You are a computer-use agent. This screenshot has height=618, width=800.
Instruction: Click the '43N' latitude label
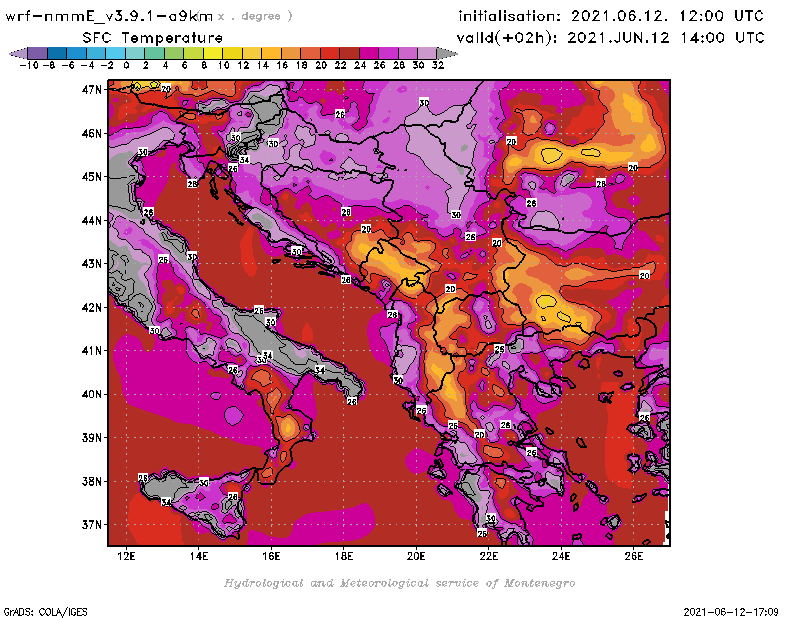92,264
